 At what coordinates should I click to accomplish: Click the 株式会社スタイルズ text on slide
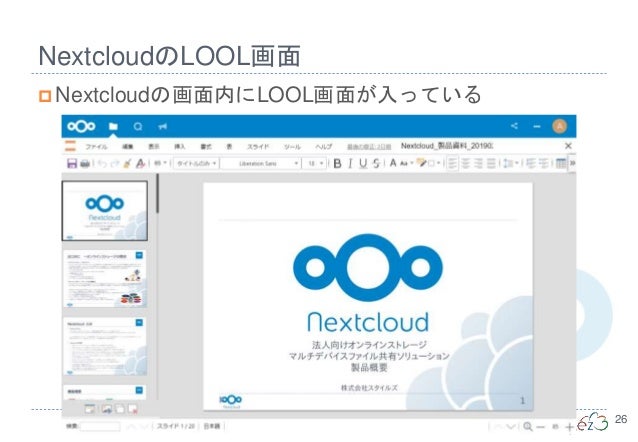(x=369, y=387)
